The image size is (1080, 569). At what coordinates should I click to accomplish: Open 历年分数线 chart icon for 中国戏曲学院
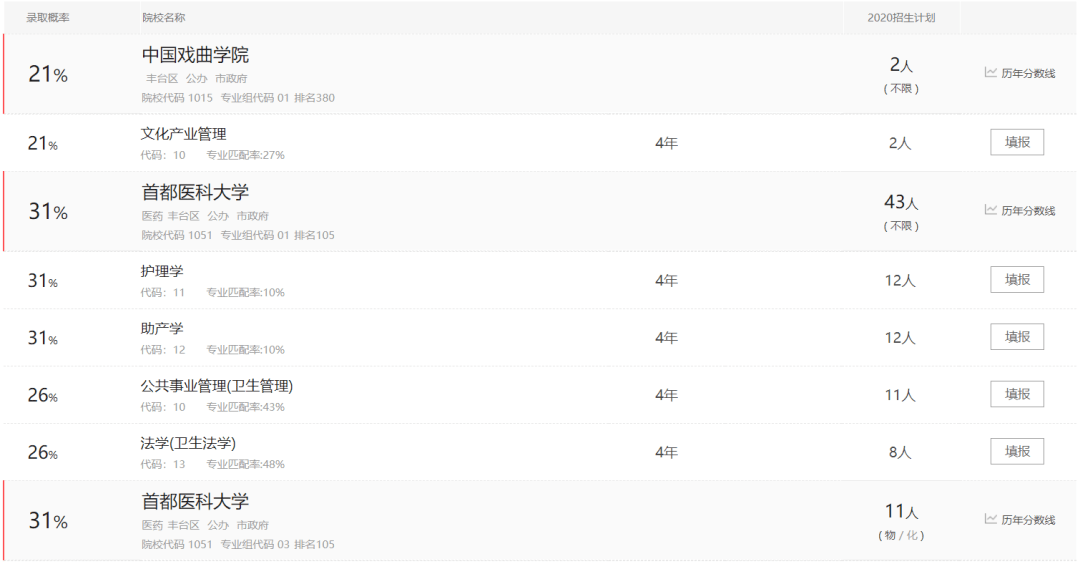990,72
